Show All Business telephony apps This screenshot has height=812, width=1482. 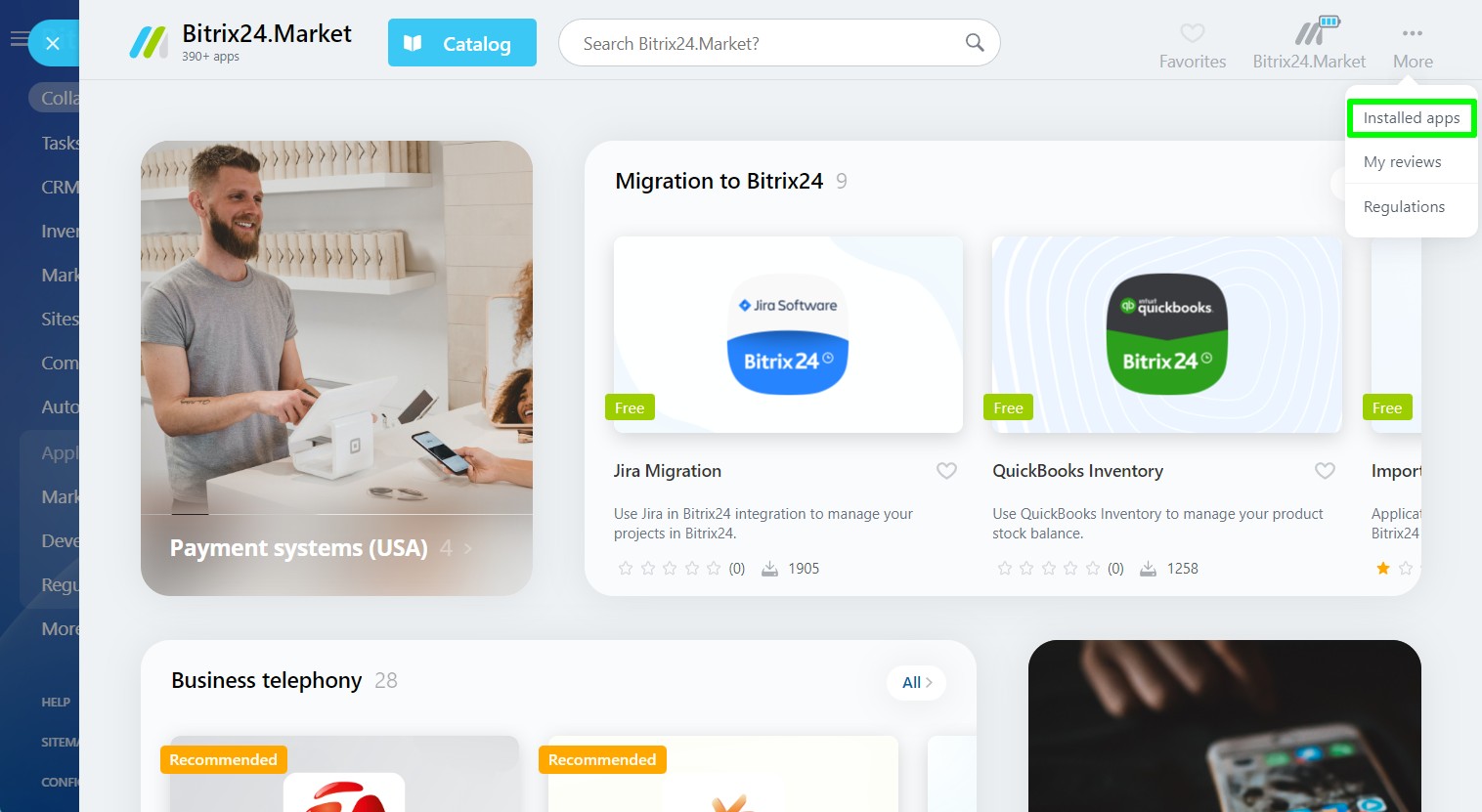(917, 682)
